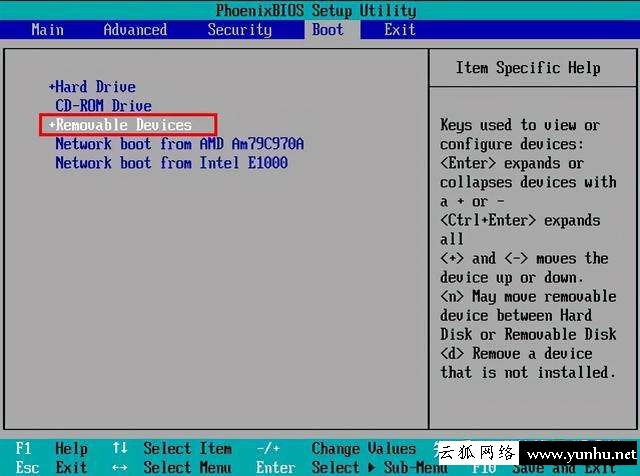
Task: Go to the Exit tab
Action: point(400,30)
